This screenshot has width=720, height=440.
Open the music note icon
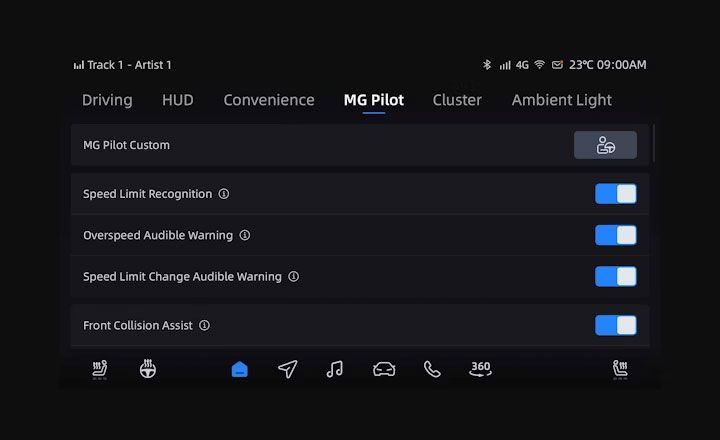[x=335, y=370]
